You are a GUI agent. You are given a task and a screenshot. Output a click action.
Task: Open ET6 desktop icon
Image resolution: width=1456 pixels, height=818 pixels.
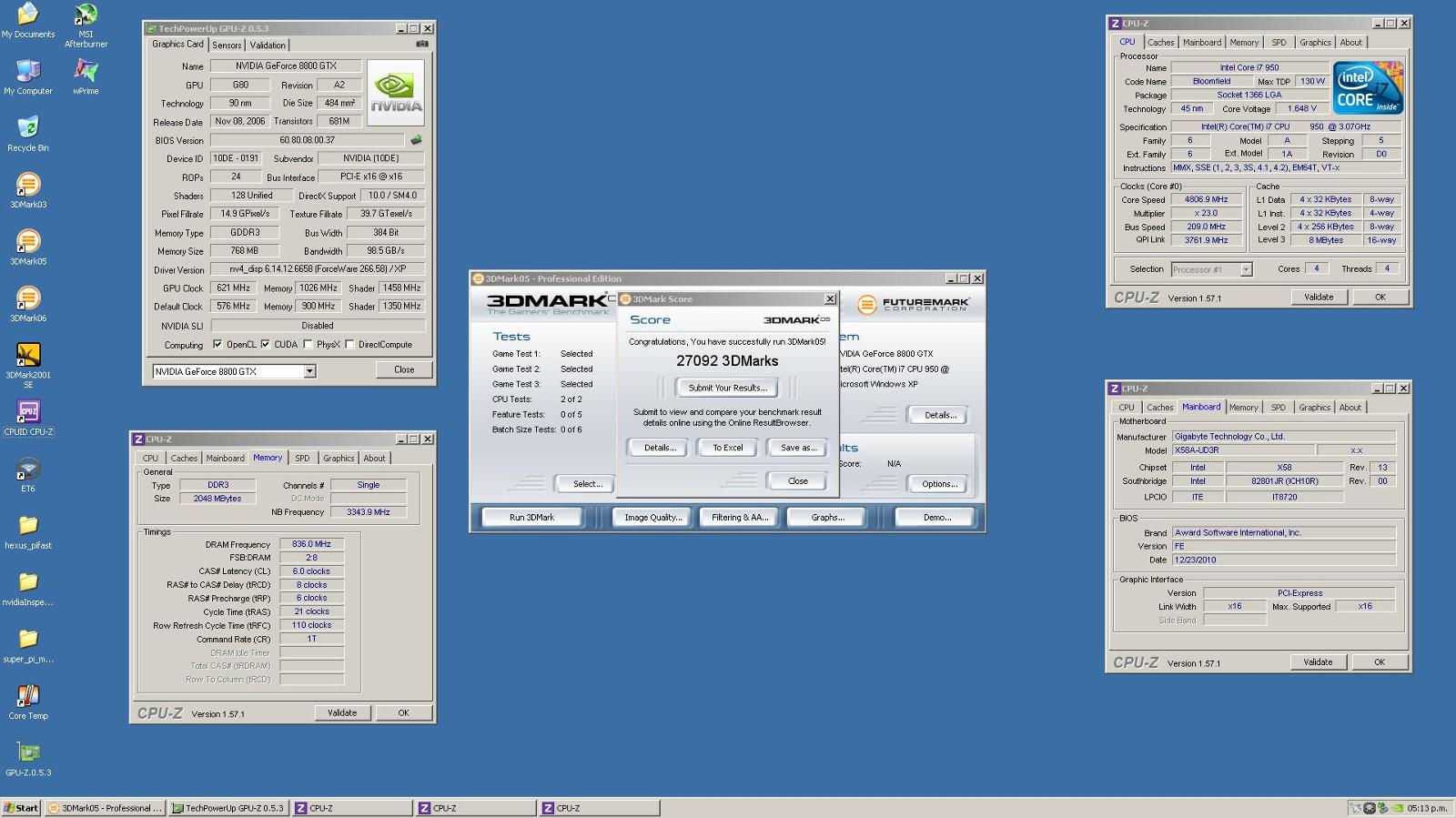pyautogui.click(x=27, y=475)
